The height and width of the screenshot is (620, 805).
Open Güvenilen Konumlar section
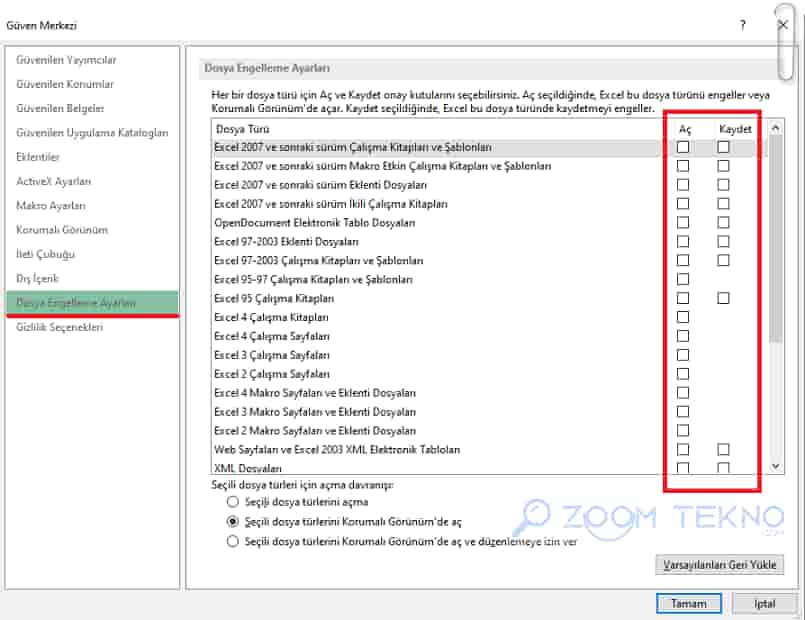point(65,84)
